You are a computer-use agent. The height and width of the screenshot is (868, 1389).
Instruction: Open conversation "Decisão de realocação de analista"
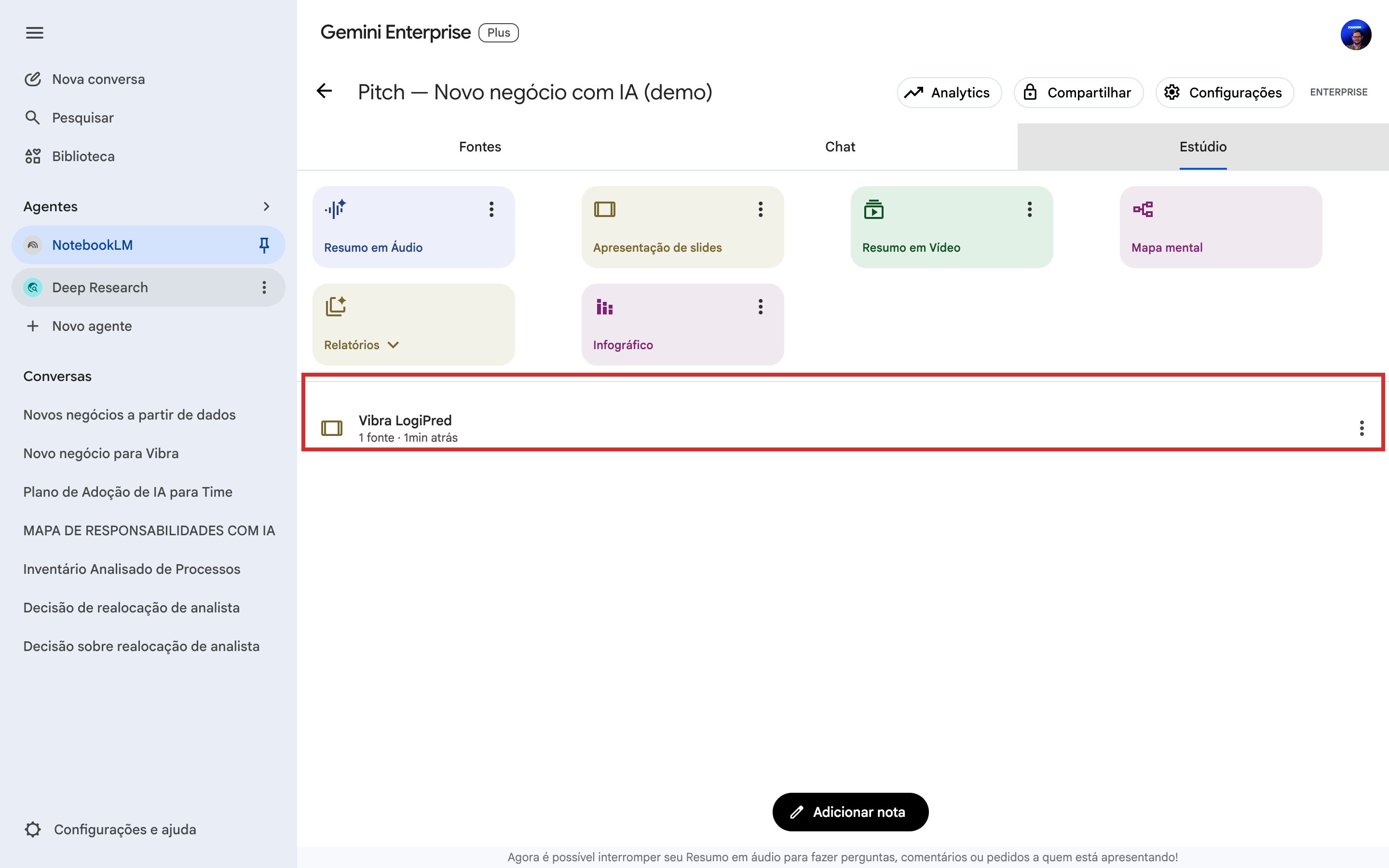click(132, 608)
